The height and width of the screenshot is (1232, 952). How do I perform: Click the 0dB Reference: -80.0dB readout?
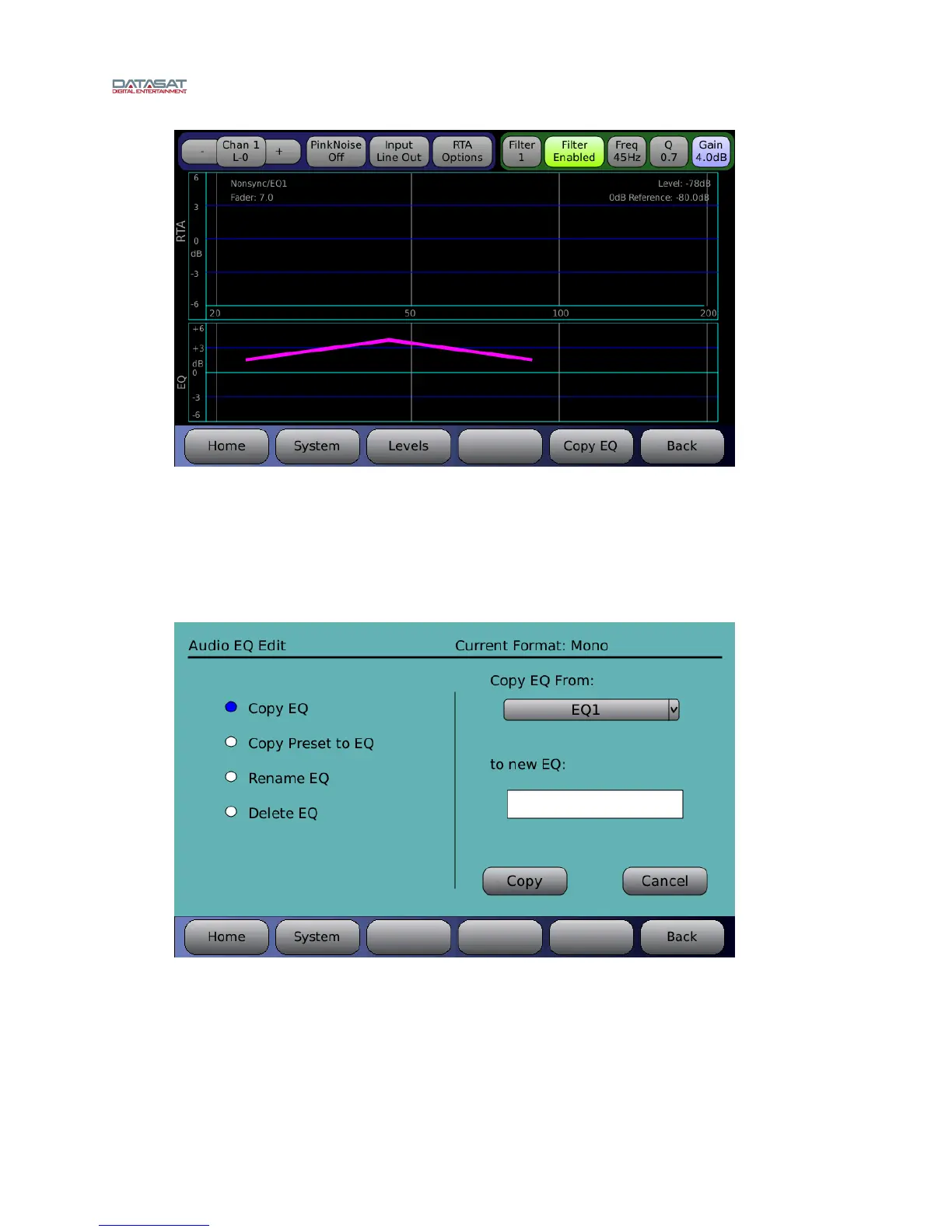pyautogui.click(x=659, y=198)
